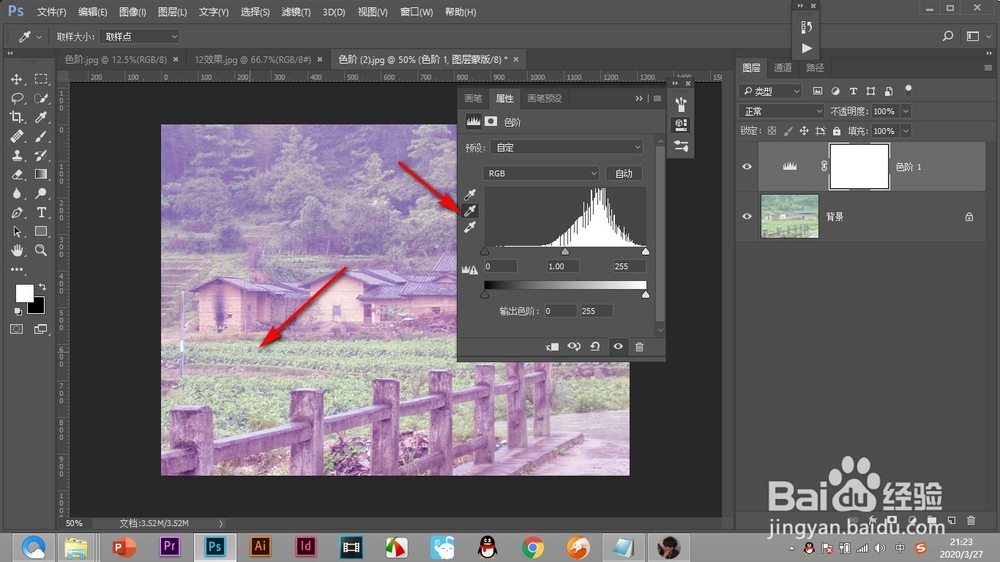Select the Clone Stamp tool
This screenshot has width=1000, height=562.
17,155
